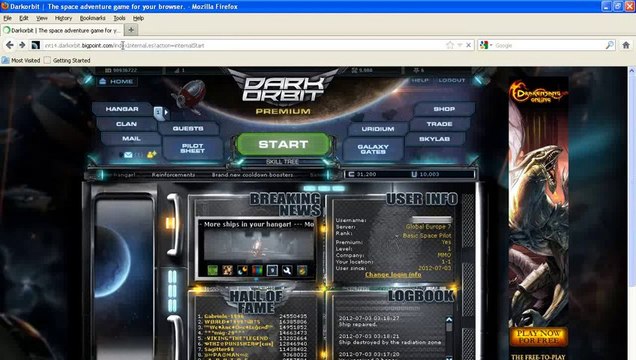Open the Pilot Sheet
The height and width of the screenshot is (360, 636).
point(192,148)
